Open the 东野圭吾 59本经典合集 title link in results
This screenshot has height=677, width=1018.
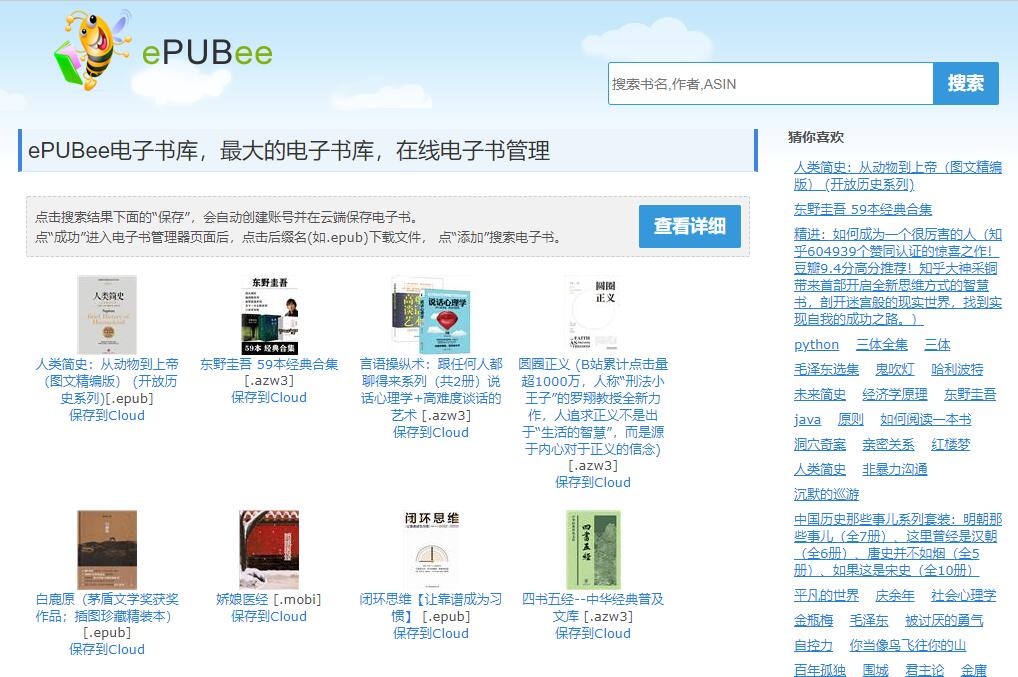coord(269,364)
